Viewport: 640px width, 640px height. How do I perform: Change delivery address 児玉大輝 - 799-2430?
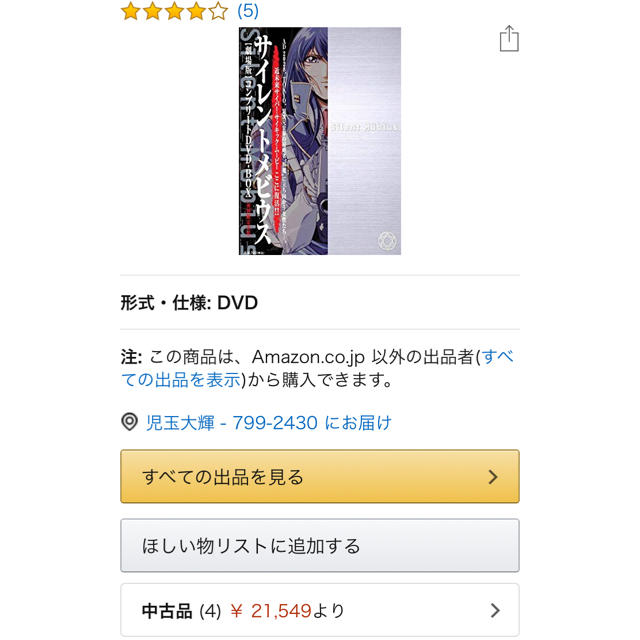[x=269, y=422]
